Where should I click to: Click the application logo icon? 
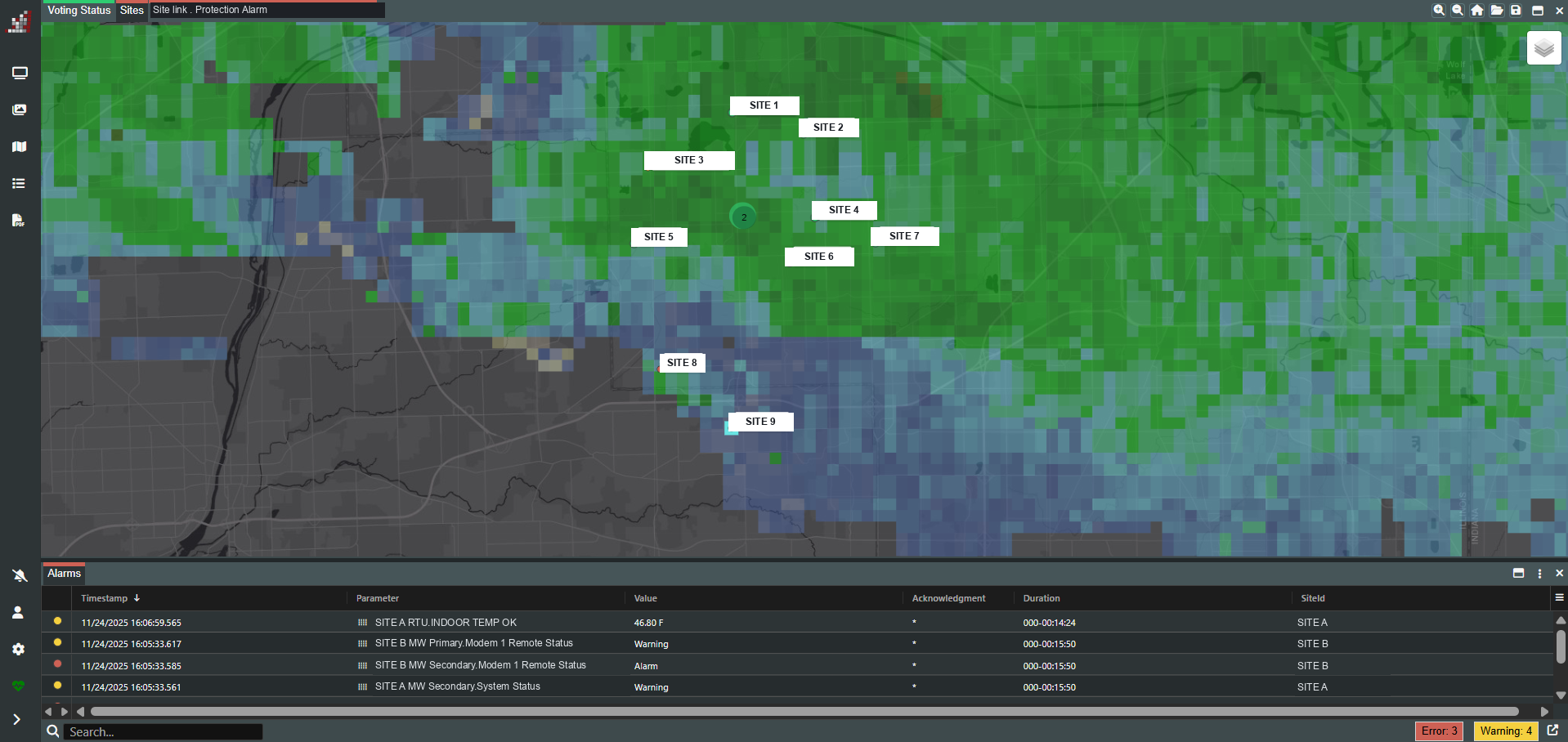20,21
